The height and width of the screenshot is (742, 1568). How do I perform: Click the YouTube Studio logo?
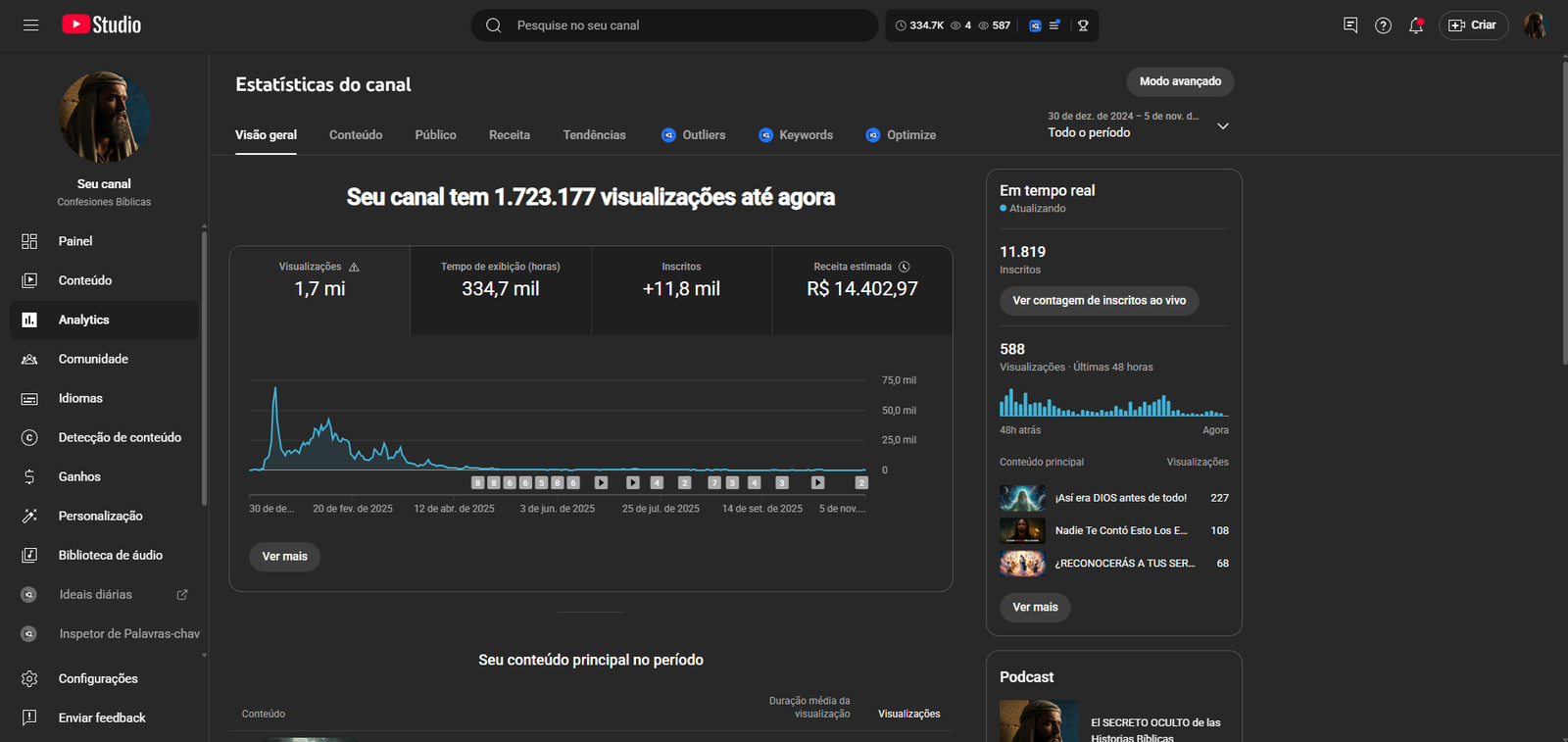point(102,25)
